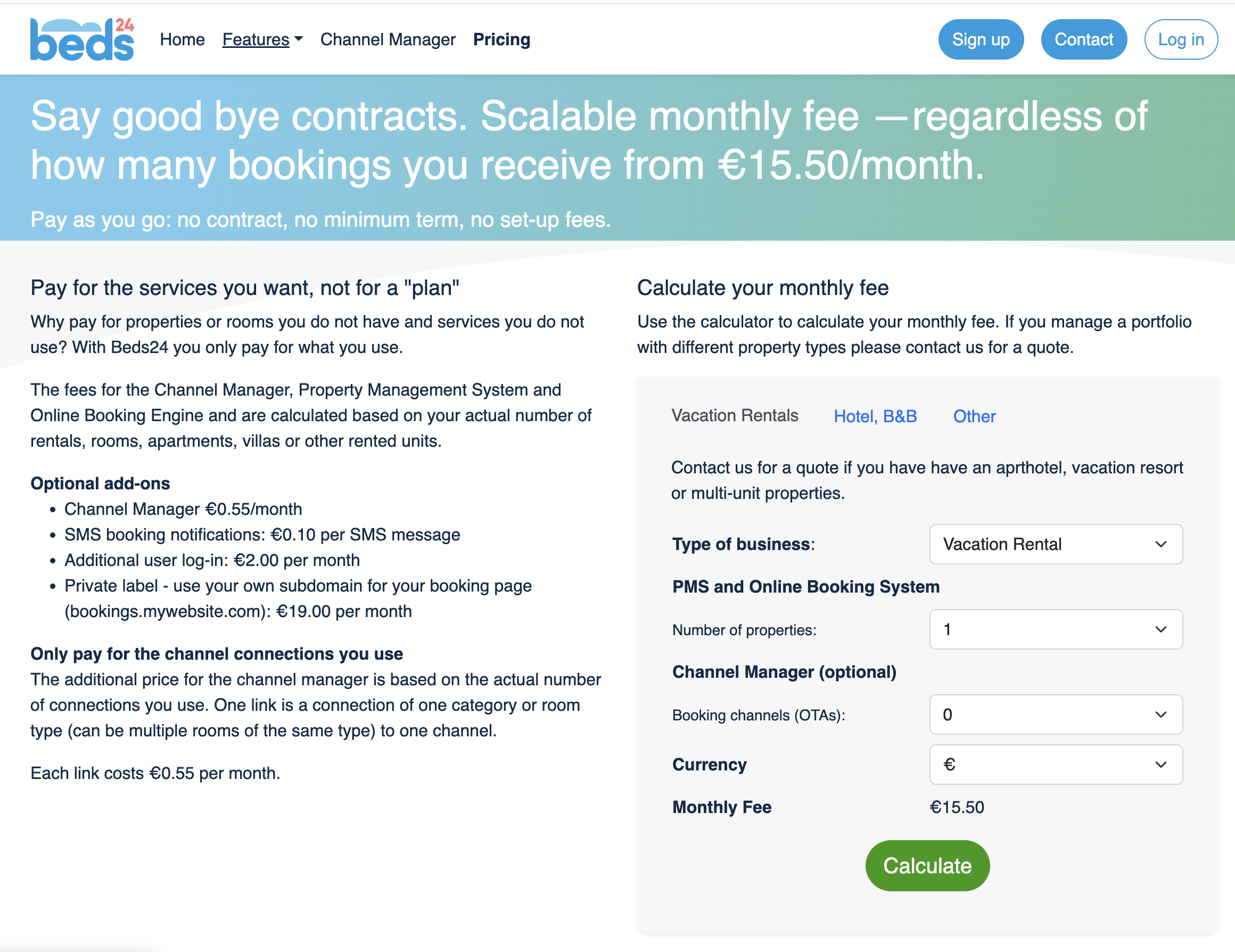Expand the Booking channels (OTAs) dropdown
Image resolution: width=1235 pixels, height=952 pixels.
[x=1055, y=715]
